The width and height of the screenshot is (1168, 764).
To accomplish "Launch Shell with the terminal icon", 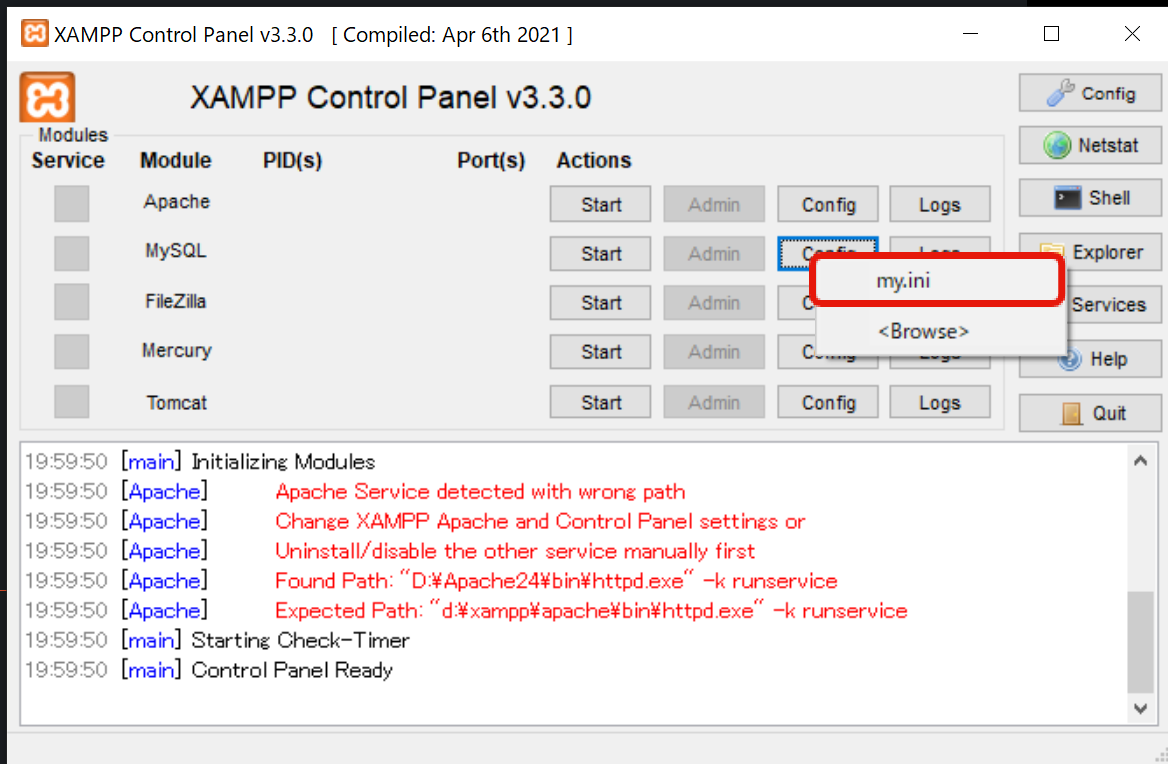I will [1090, 198].
